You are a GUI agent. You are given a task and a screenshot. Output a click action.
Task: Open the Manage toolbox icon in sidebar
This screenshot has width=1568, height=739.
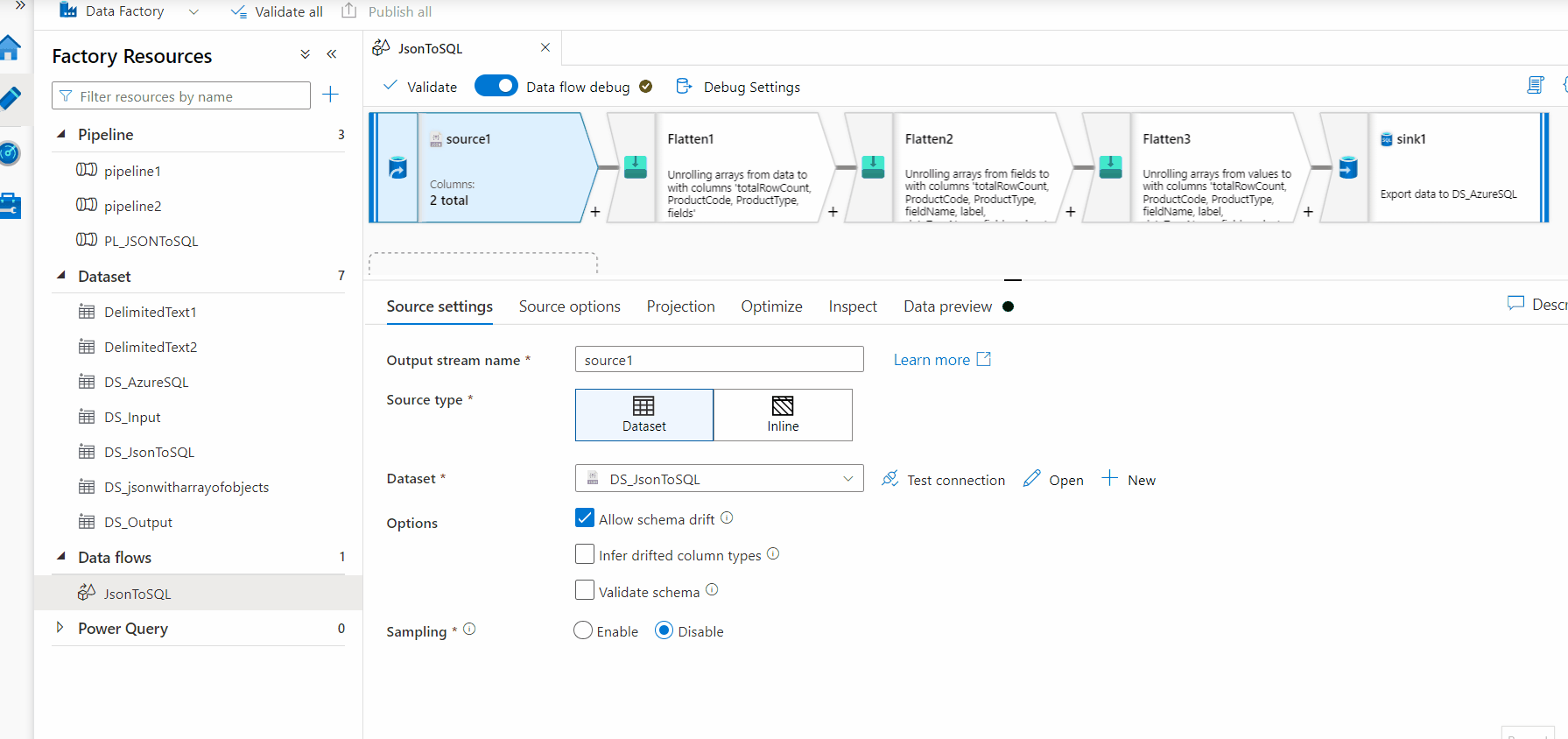pos(10,206)
